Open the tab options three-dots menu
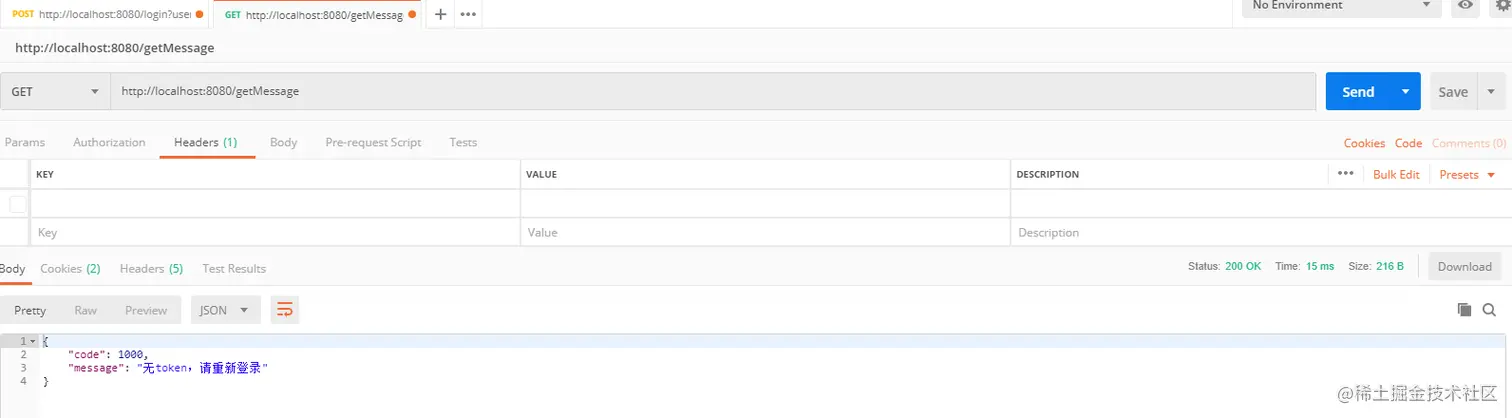 [x=467, y=14]
